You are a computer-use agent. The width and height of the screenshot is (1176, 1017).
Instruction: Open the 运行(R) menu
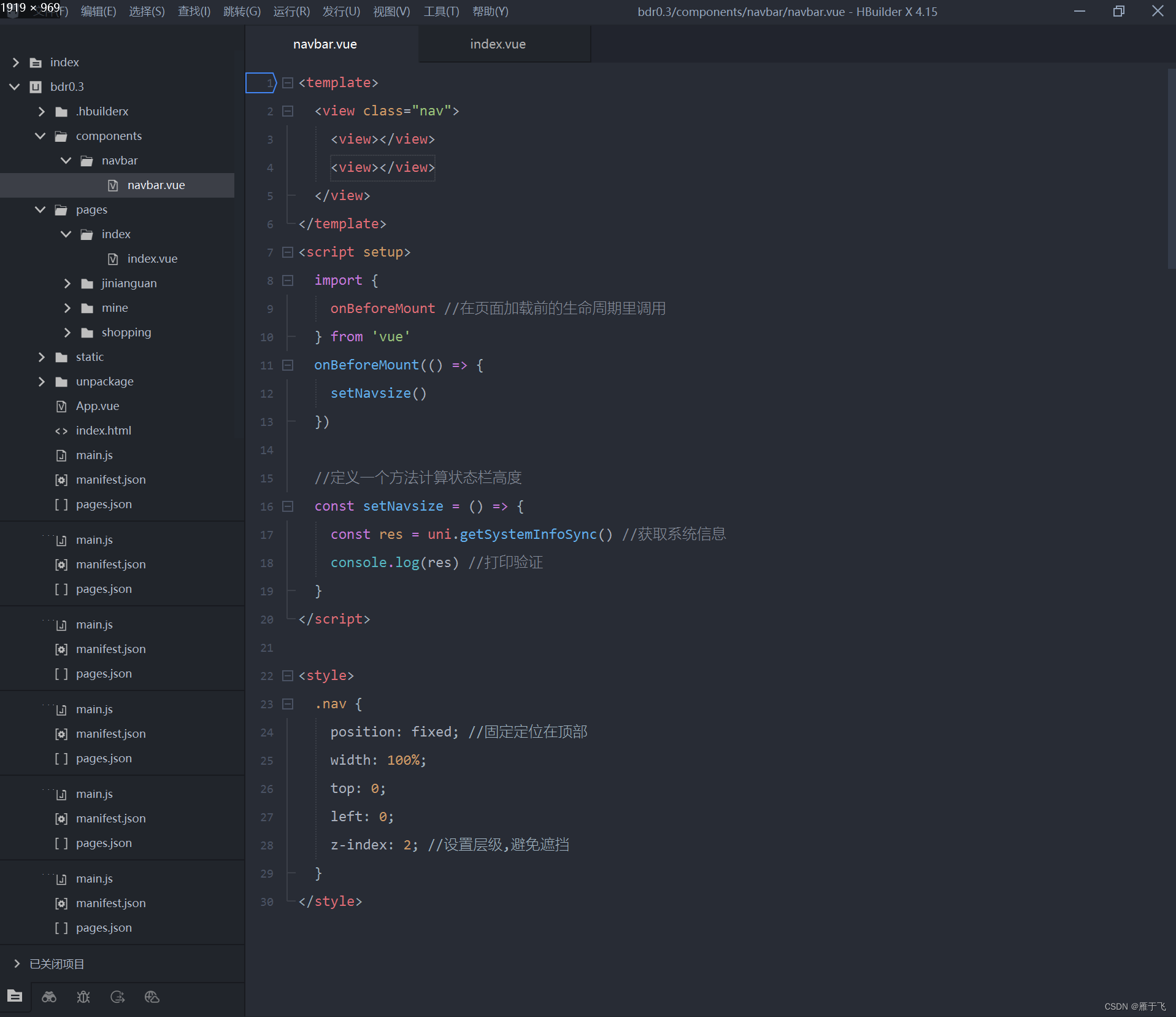[291, 12]
